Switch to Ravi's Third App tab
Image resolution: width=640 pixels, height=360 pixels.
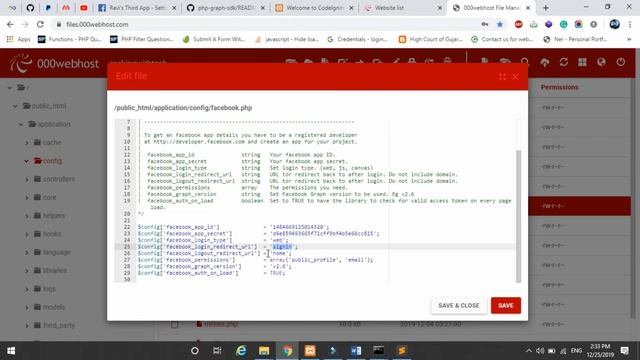pyautogui.click(x=136, y=8)
